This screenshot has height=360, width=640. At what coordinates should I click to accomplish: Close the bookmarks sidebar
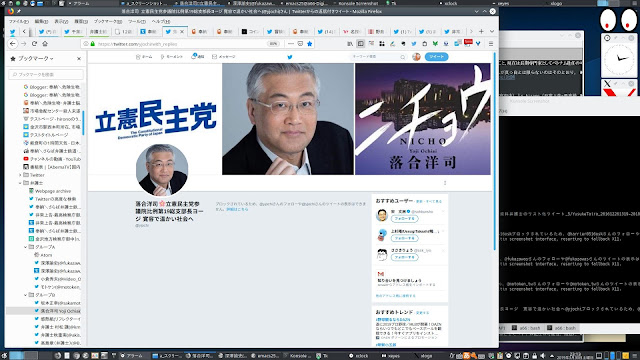pyautogui.click(x=79, y=59)
